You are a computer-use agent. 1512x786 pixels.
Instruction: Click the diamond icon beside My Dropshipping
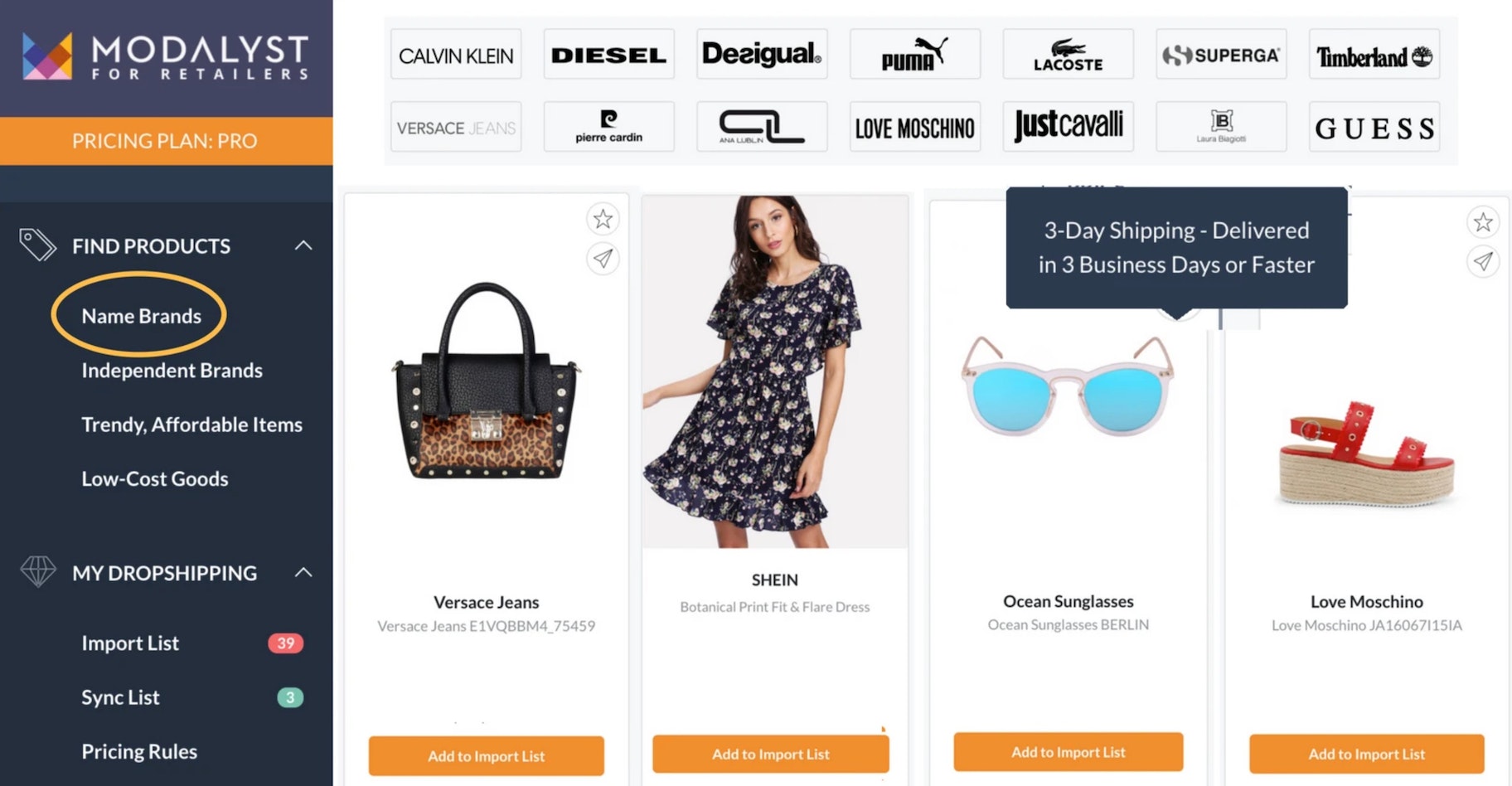tap(37, 571)
